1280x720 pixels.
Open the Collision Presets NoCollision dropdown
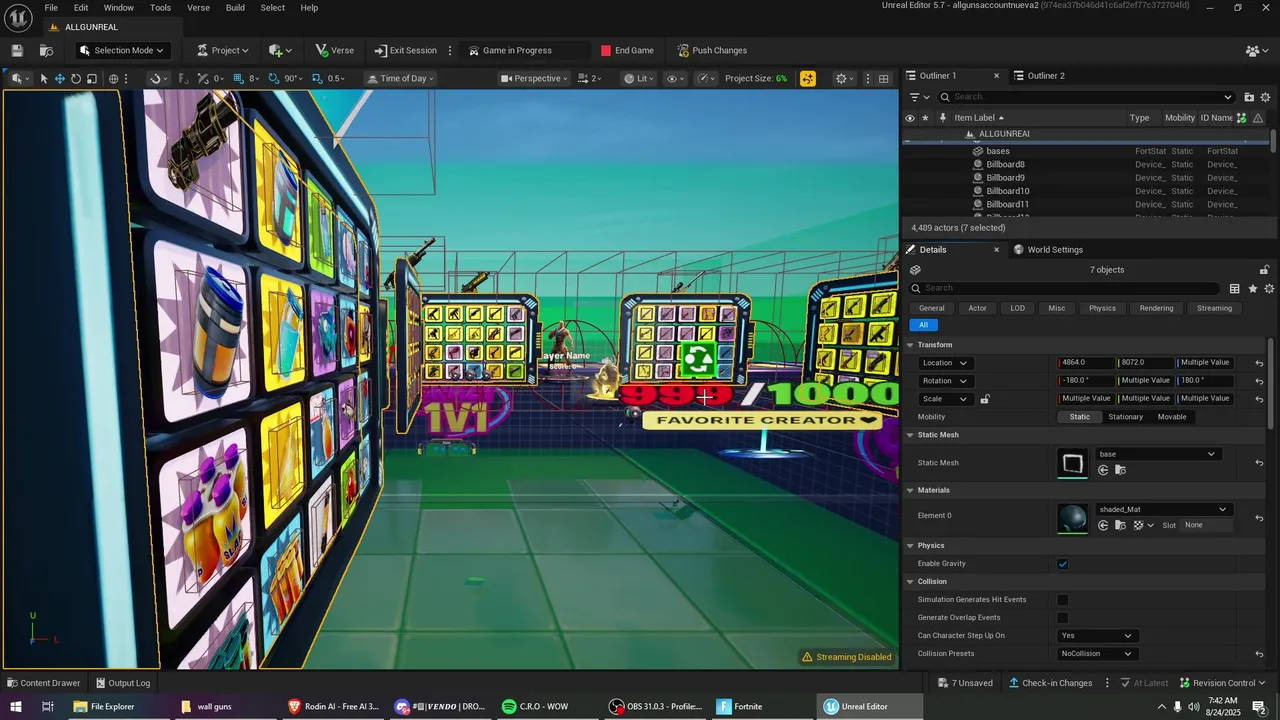[x=1097, y=654]
